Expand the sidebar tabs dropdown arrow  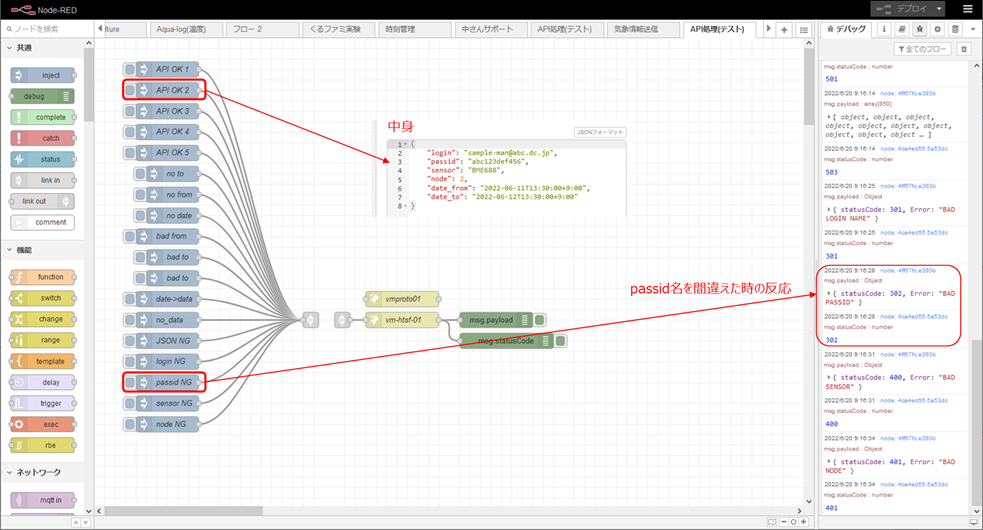972,29
